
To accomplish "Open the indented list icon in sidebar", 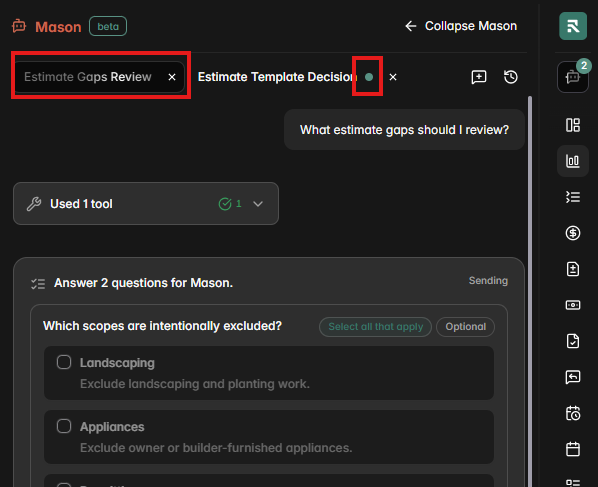I will point(572,197).
